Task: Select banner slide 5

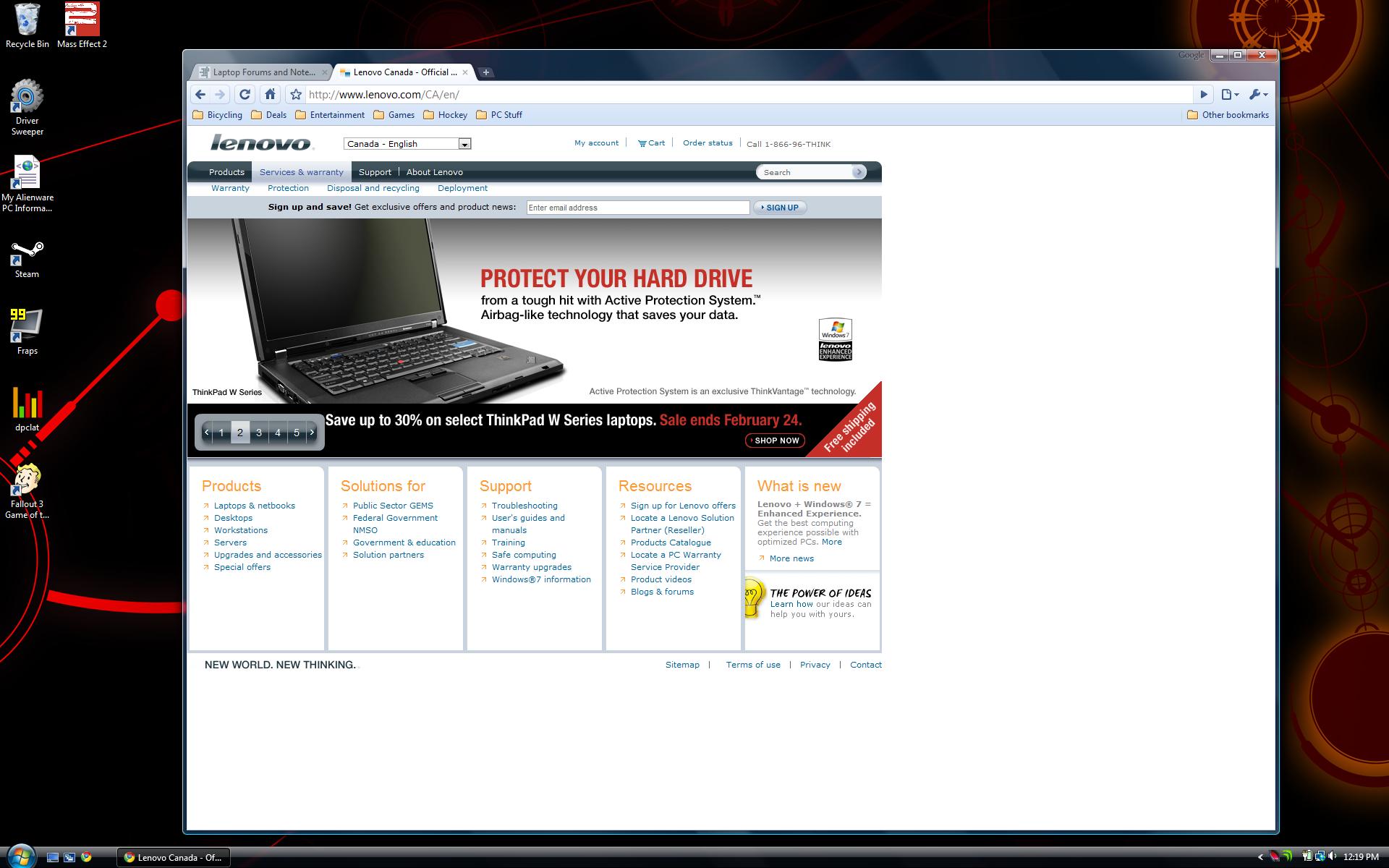Action: point(297,433)
